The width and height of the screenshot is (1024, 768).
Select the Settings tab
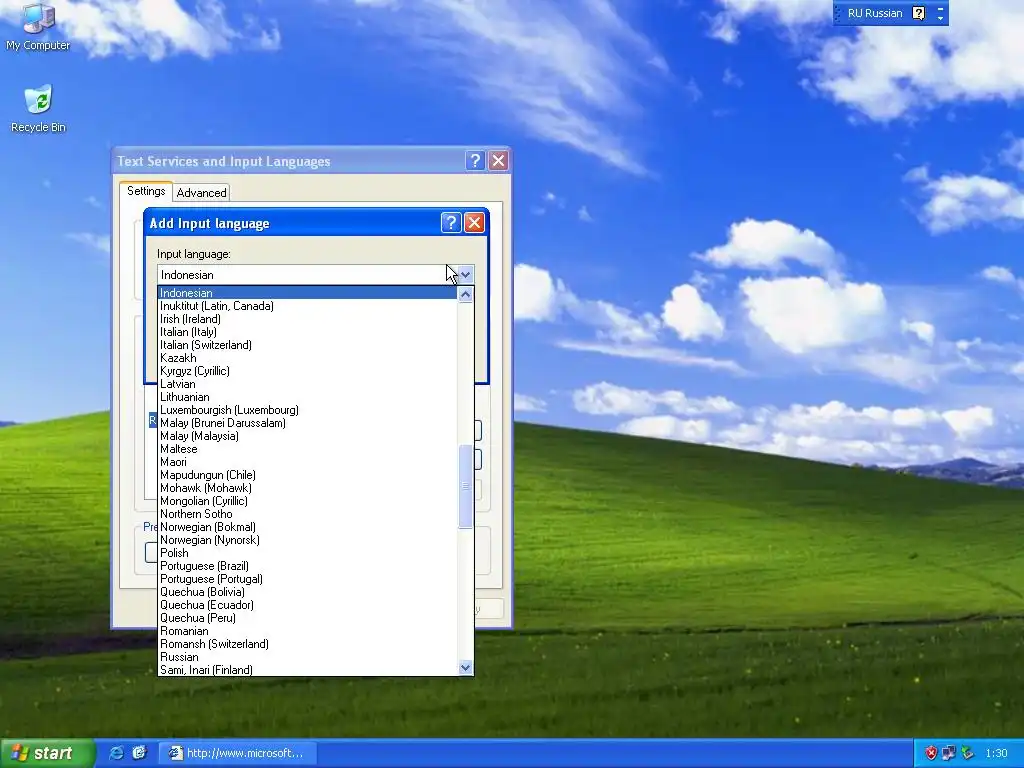click(x=146, y=191)
